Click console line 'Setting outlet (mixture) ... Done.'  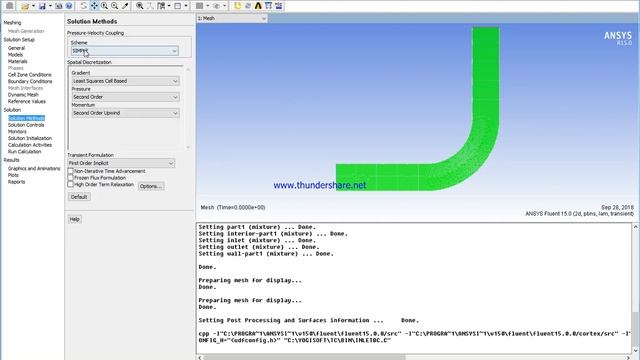pyautogui.click(x=259, y=247)
